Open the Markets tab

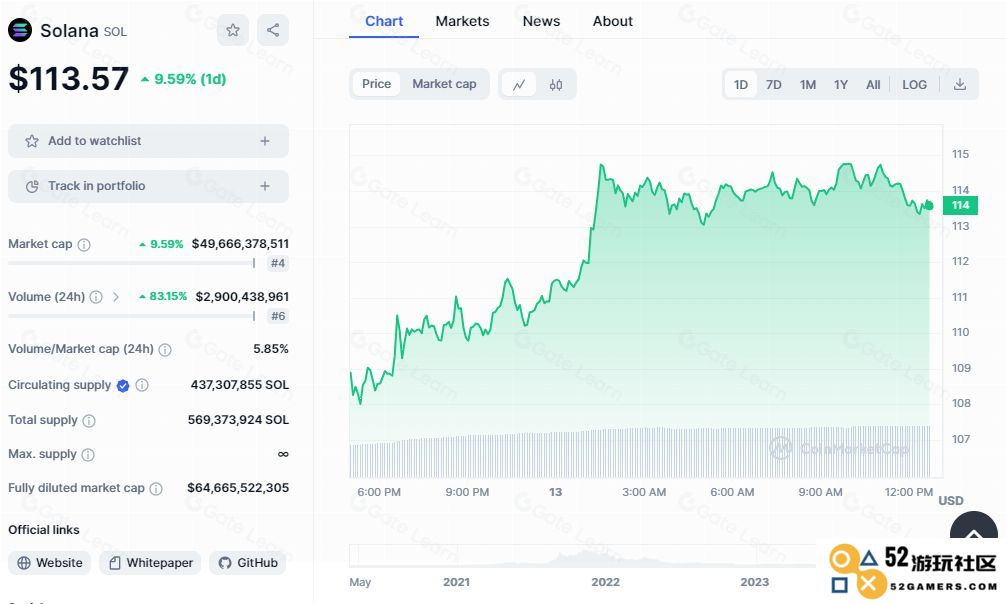(x=462, y=21)
